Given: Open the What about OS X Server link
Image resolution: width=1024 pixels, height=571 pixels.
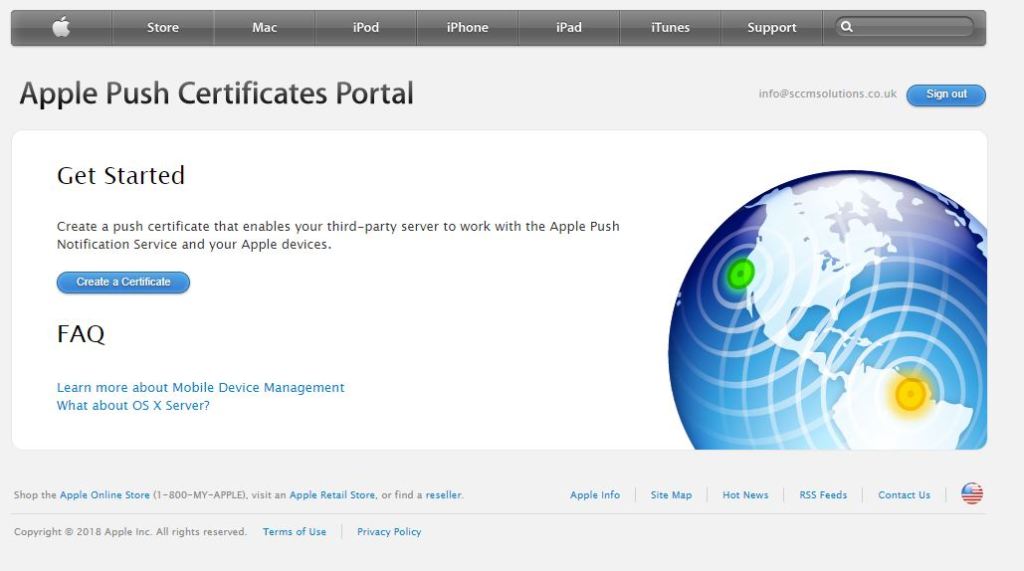Looking at the screenshot, I should click(133, 406).
